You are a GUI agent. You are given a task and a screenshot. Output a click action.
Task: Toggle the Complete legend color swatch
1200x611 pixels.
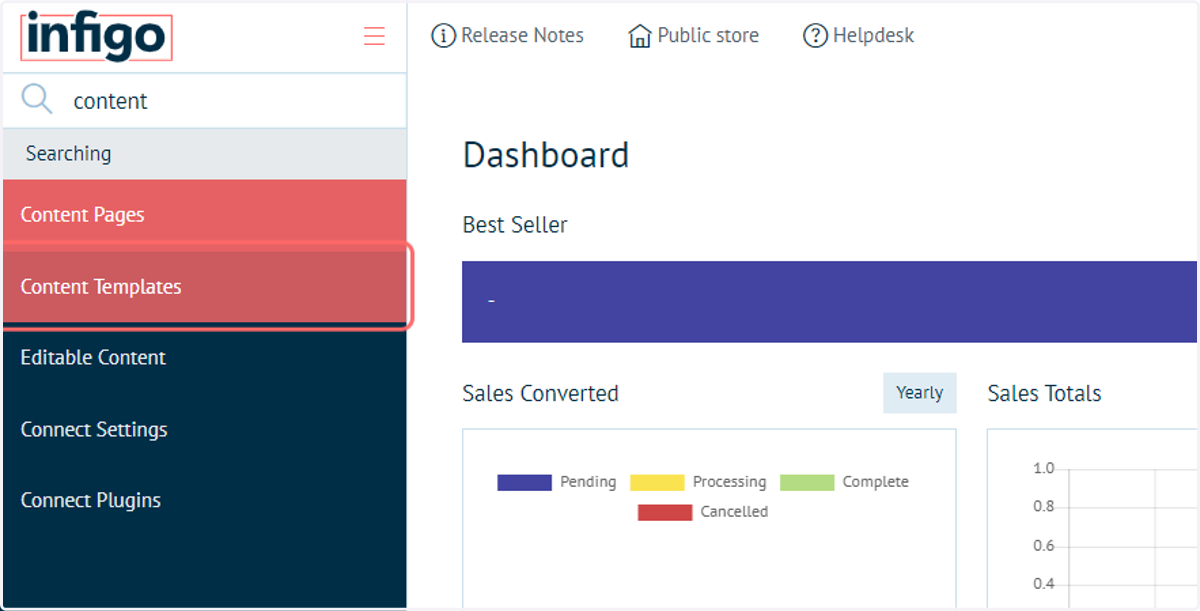click(x=807, y=482)
